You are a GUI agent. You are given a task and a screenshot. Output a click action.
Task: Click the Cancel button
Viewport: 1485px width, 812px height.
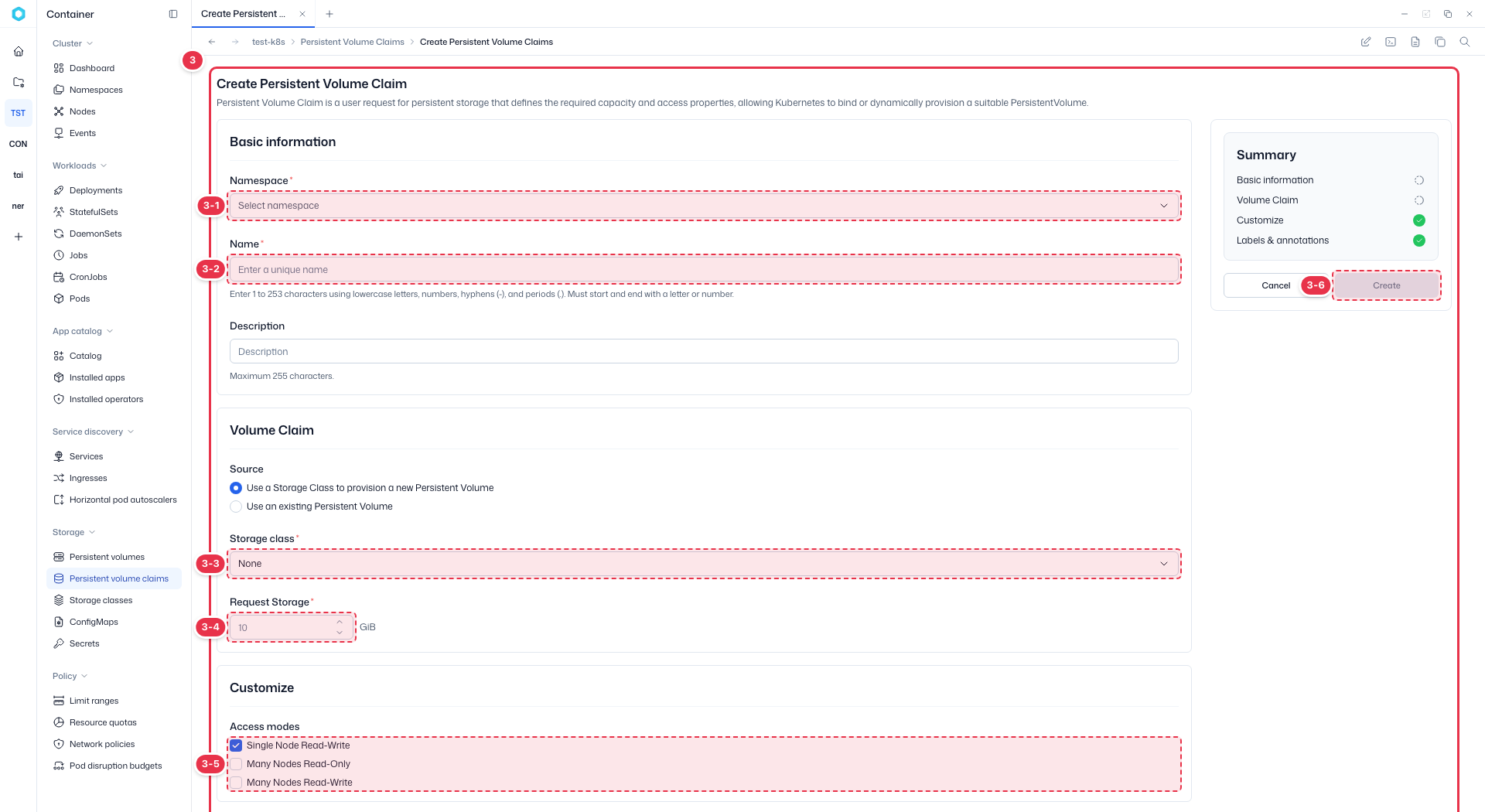click(x=1276, y=285)
